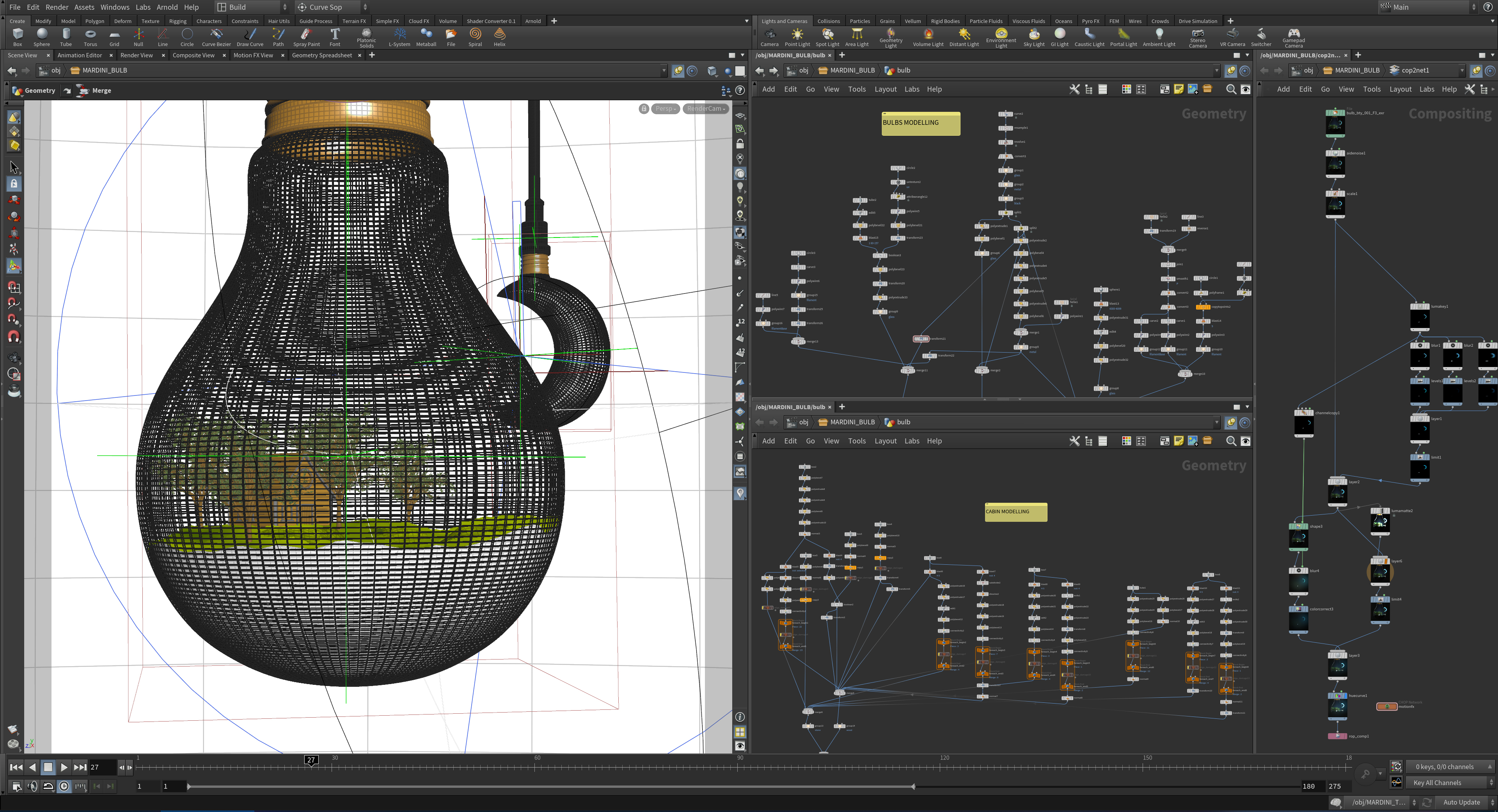This screenshot has width=1498, height=812.
Task: Toggle loop playback mode
Action: click(48, 786)
